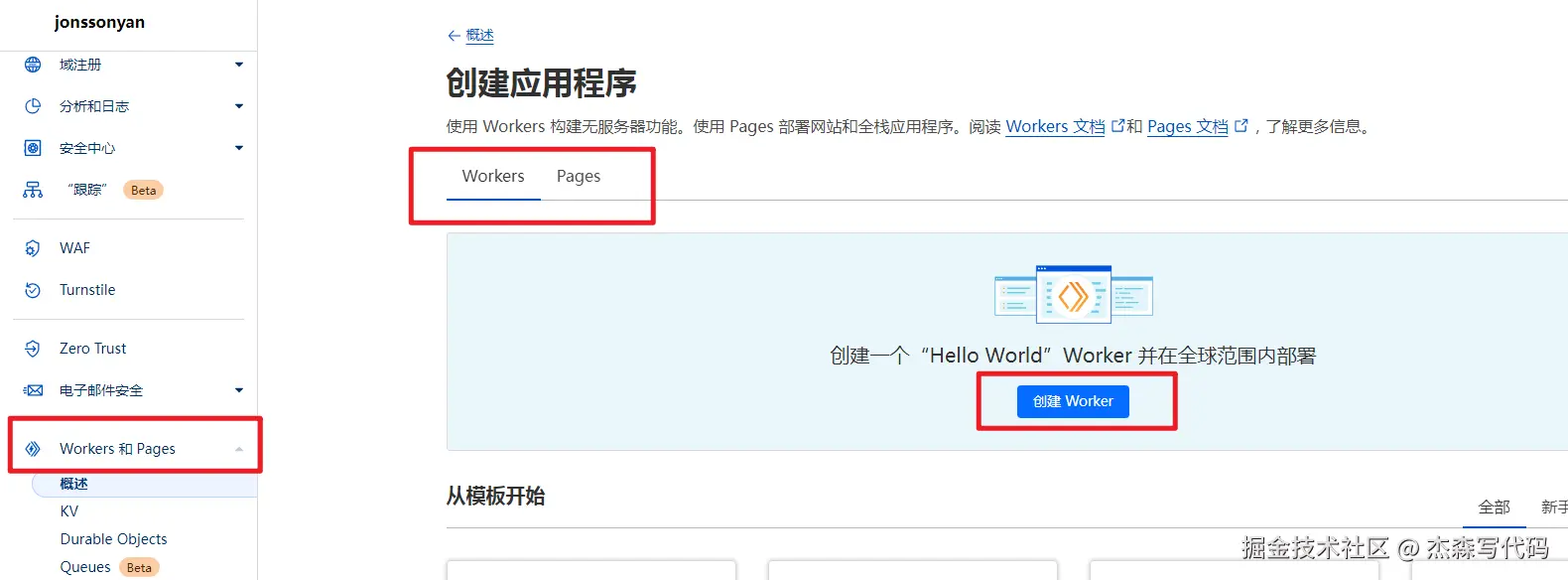1568x580 pixels.
Task: Open 电子邮件安全 in the sidebar
Action: (101, 390)
